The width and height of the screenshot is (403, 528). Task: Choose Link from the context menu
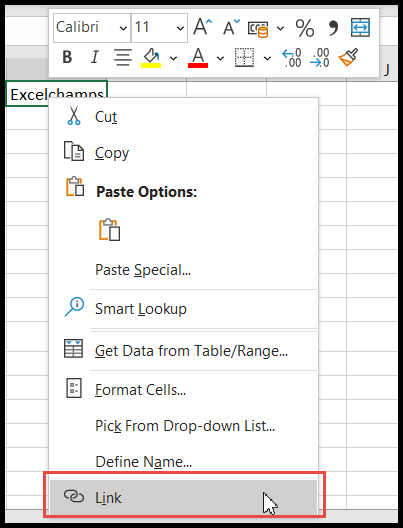pyautogui.click(x=183, y=497)
